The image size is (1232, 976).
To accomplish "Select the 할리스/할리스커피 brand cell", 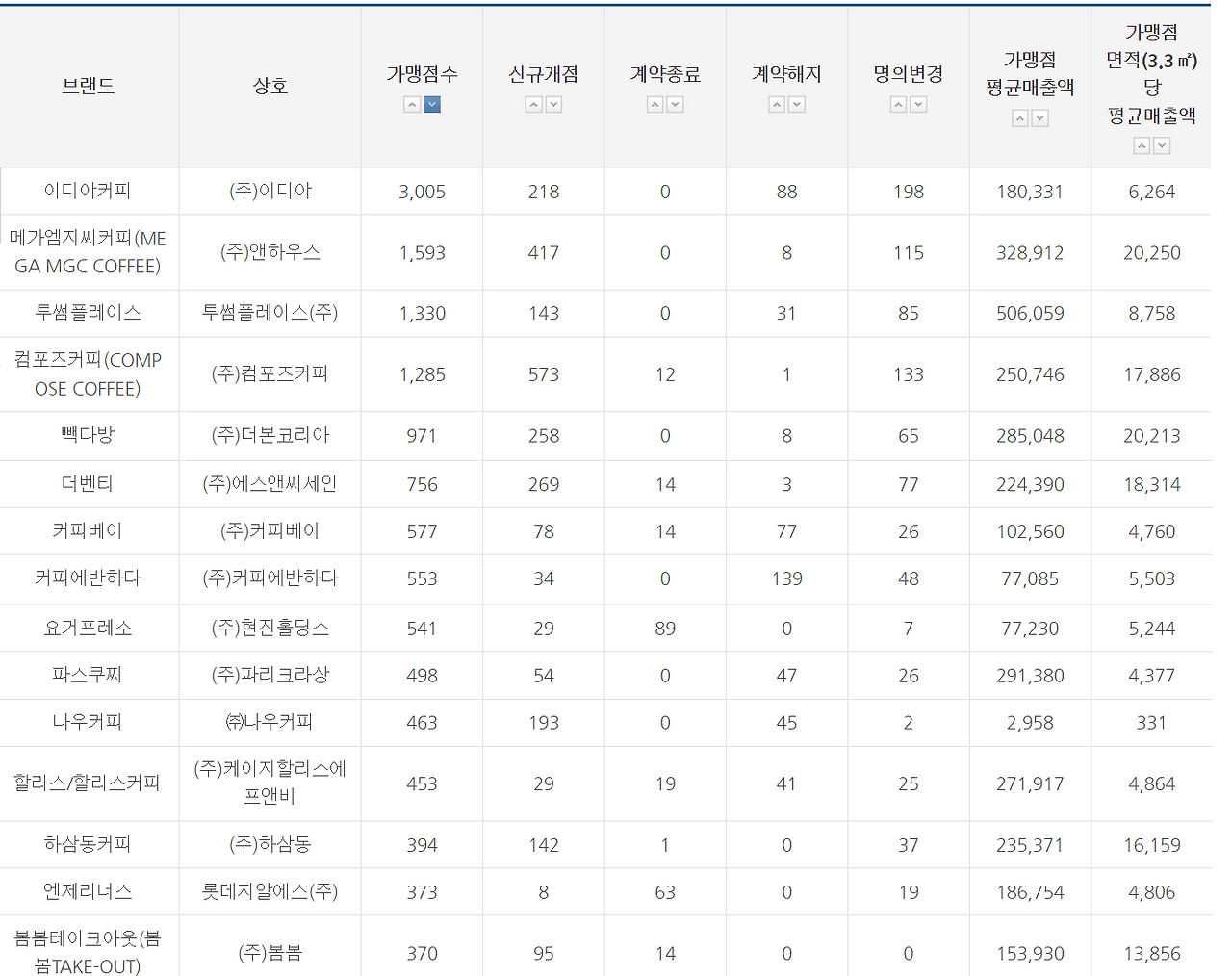I will (x=89, y=783).
